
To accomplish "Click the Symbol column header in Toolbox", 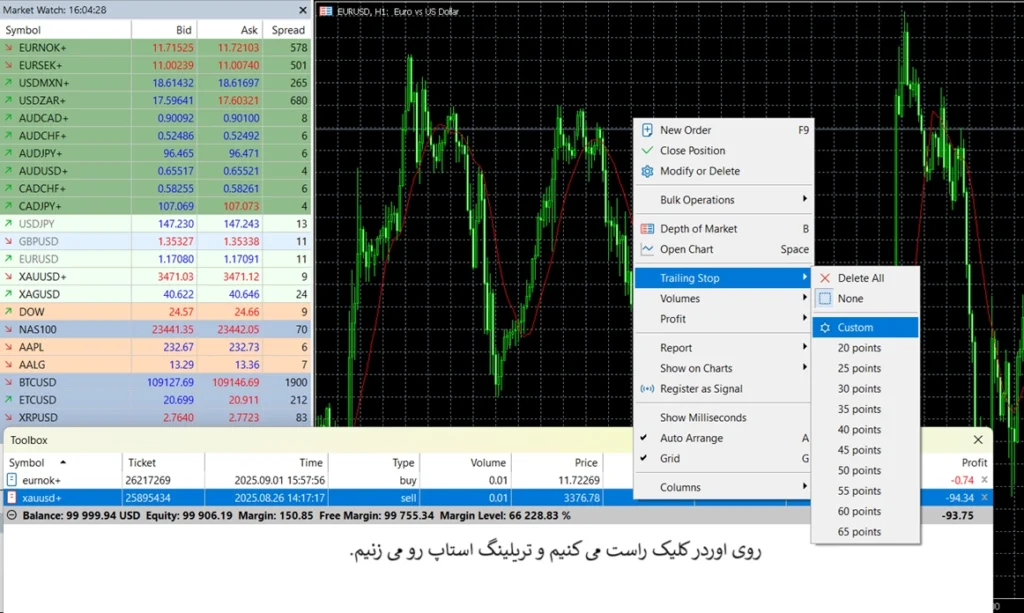I will pos(27,463).
